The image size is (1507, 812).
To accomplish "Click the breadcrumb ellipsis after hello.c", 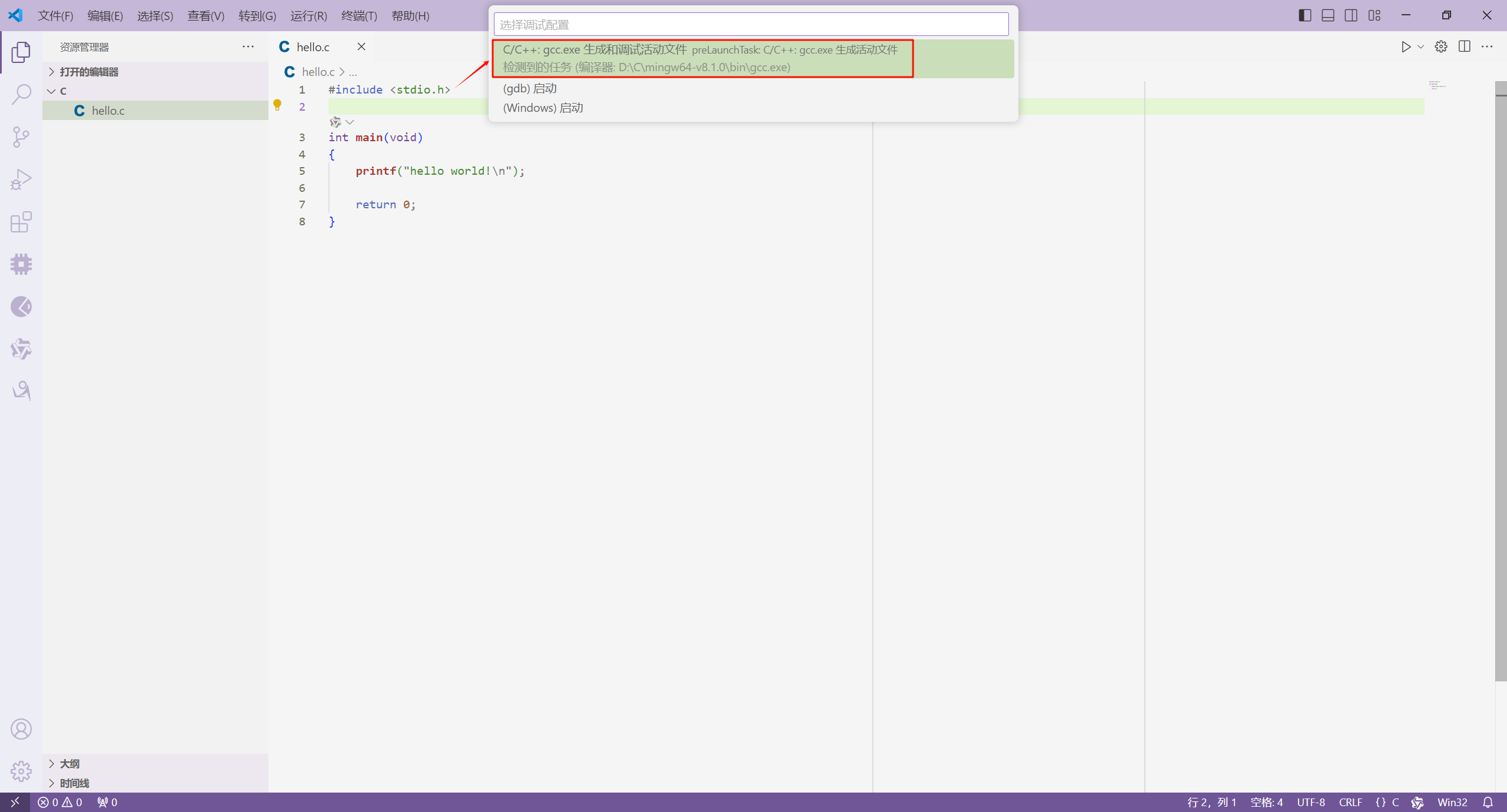I will (353, 72).
